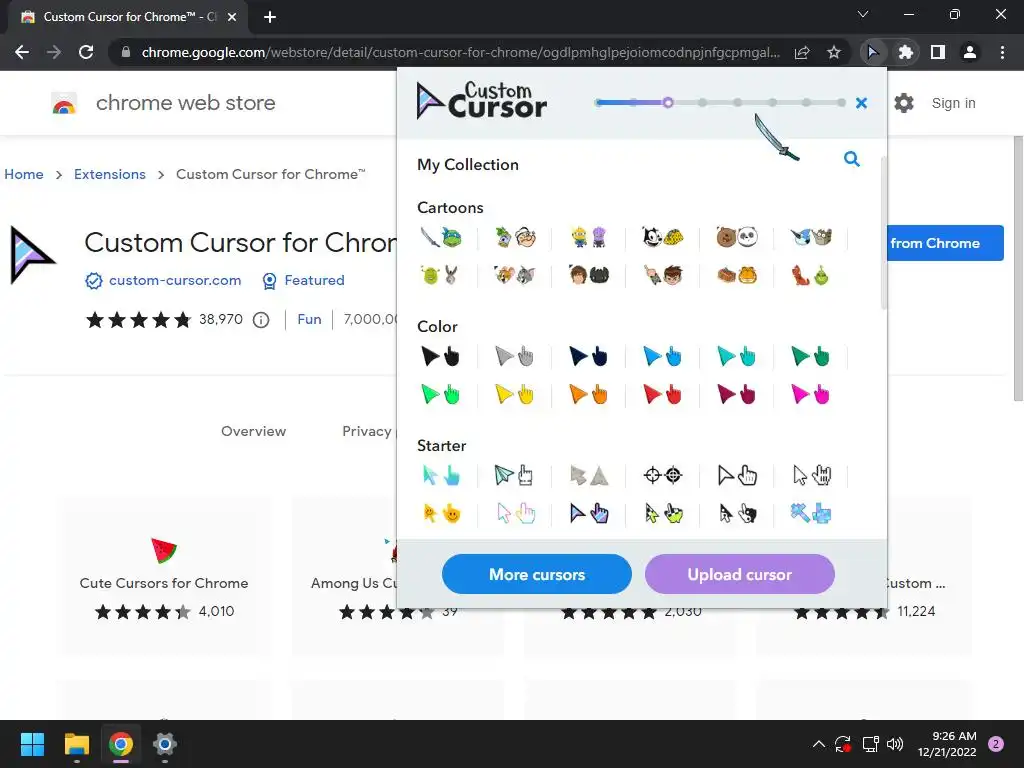Image resolution: width=1024 pixels, height=768 pixels.
Task: Open File Explorer from taskbar
Action: [77, 744]
